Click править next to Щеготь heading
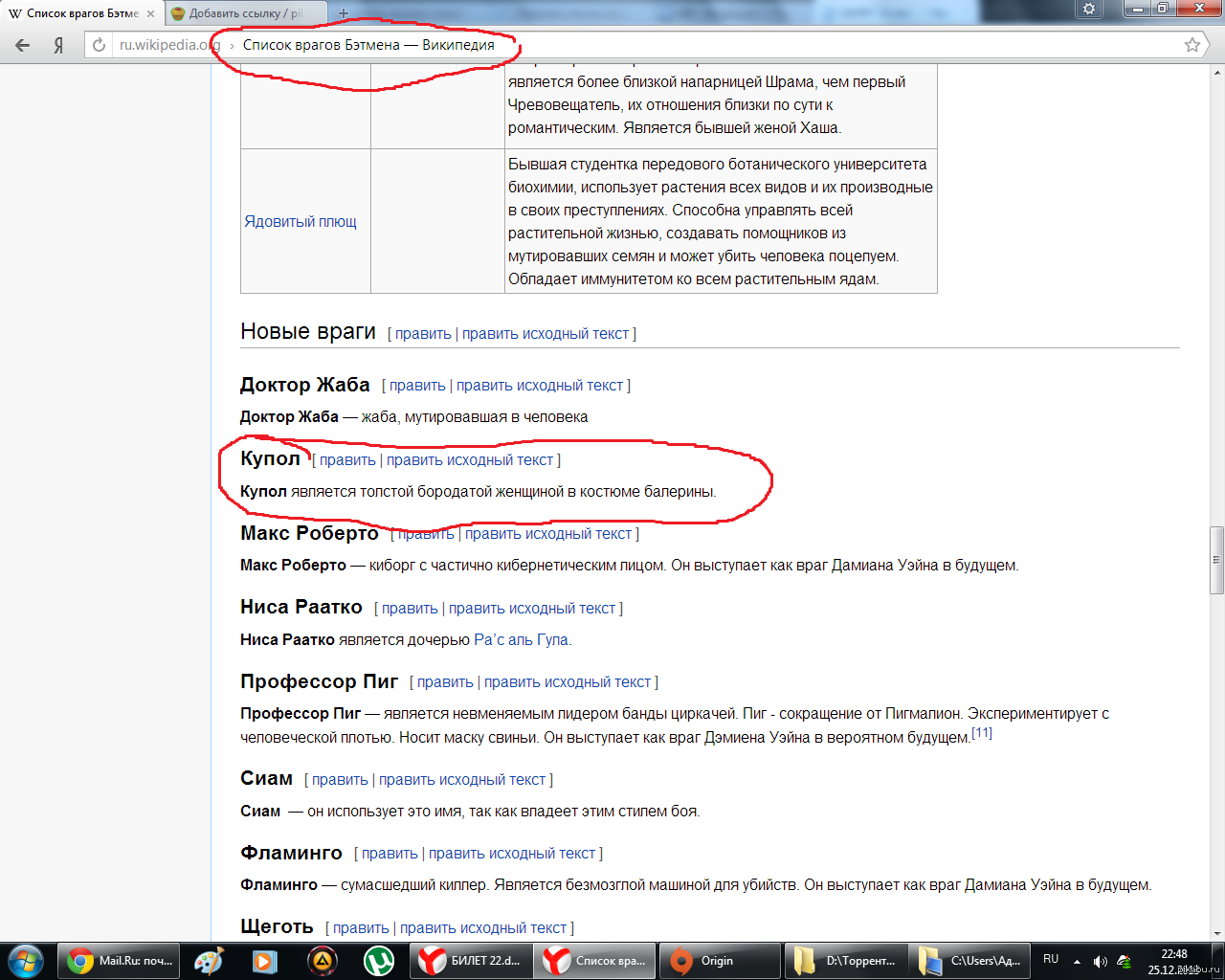Screen dimensions: 1225x980 [x=361, y=927]
